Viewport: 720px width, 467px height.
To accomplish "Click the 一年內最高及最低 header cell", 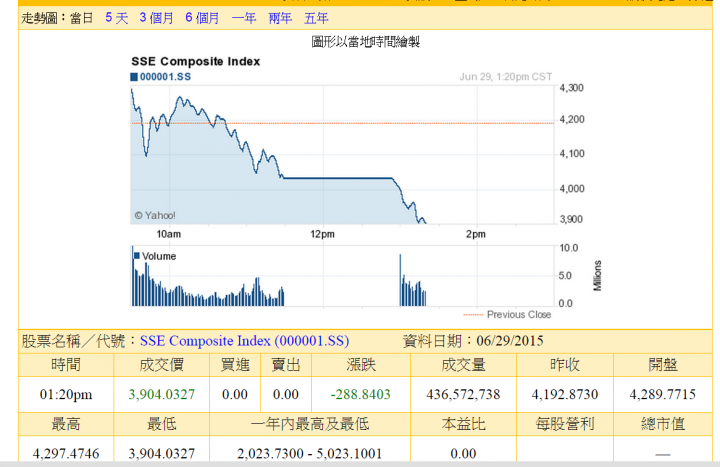I will pyautogui.click(x=310, y=424).
